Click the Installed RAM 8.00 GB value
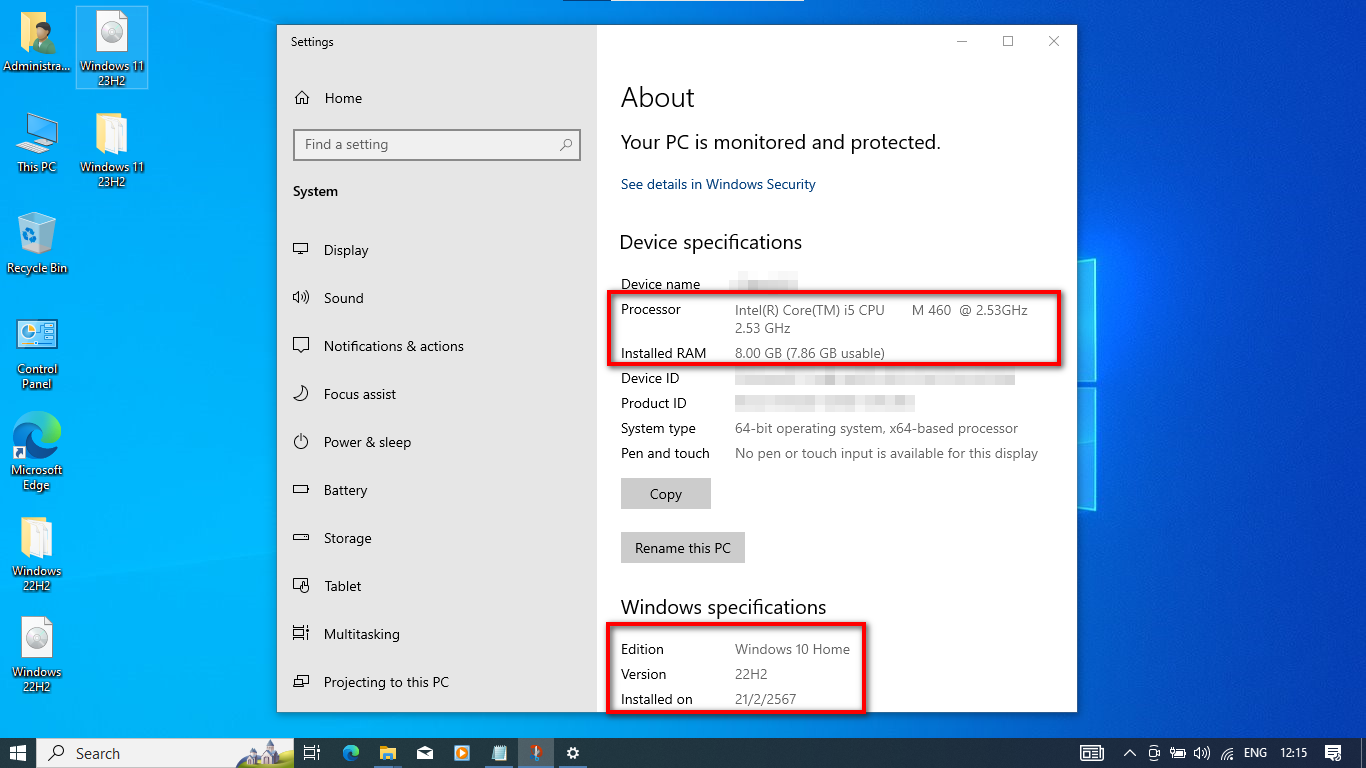This screenshot has height=768, width=1366. point(810,353)
